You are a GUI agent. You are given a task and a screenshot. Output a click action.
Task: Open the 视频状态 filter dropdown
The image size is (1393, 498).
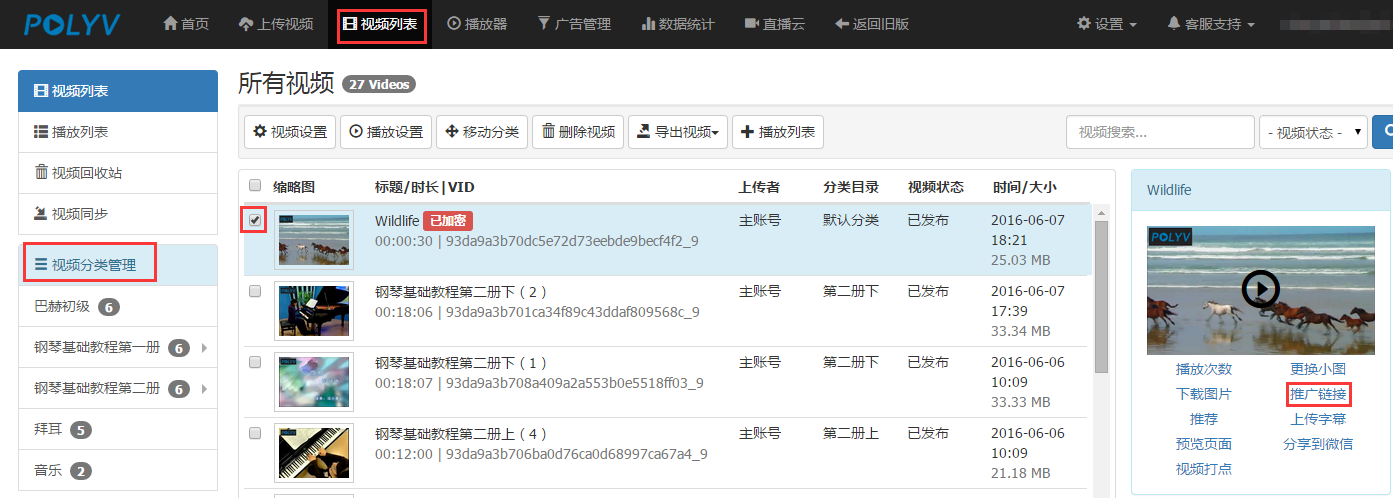(x=1314, y=132)
